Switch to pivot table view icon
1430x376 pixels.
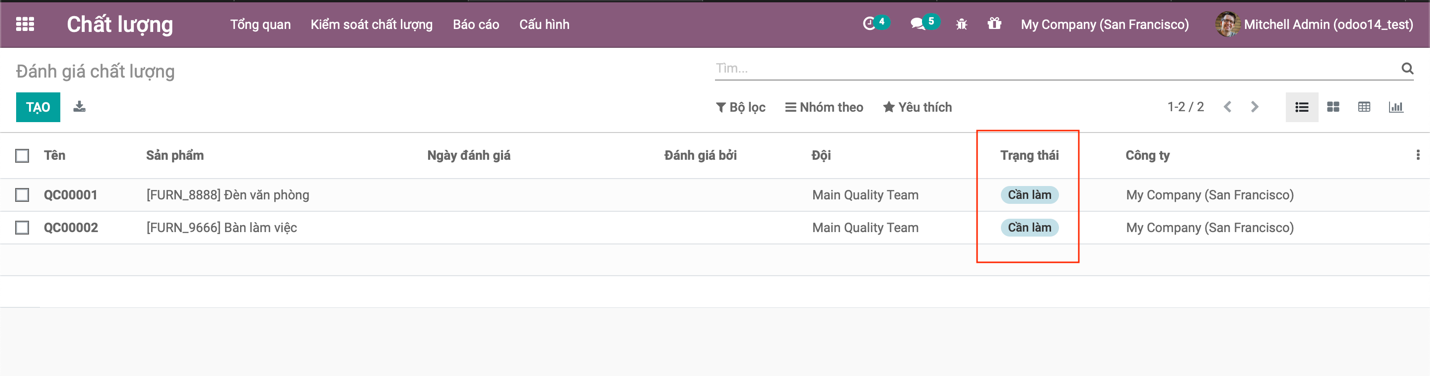pyautogui.click(x=1364, y=107)
